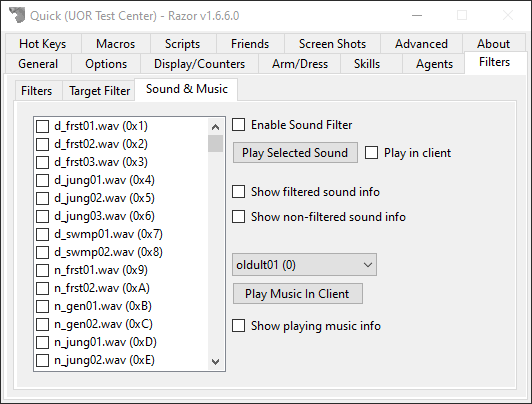Check the Play in client option
Image resolution: width=532 pixels, height=404 pixels.
point(372,153)
